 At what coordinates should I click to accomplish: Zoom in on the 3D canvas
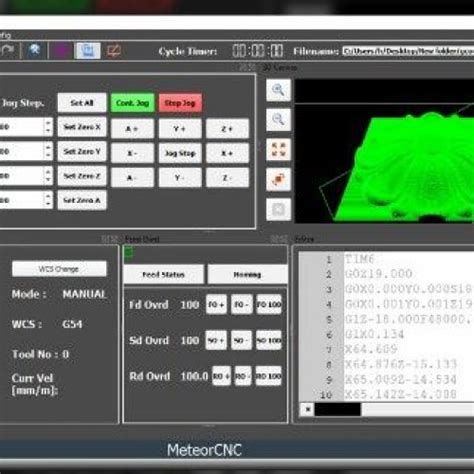pos(279,90)
